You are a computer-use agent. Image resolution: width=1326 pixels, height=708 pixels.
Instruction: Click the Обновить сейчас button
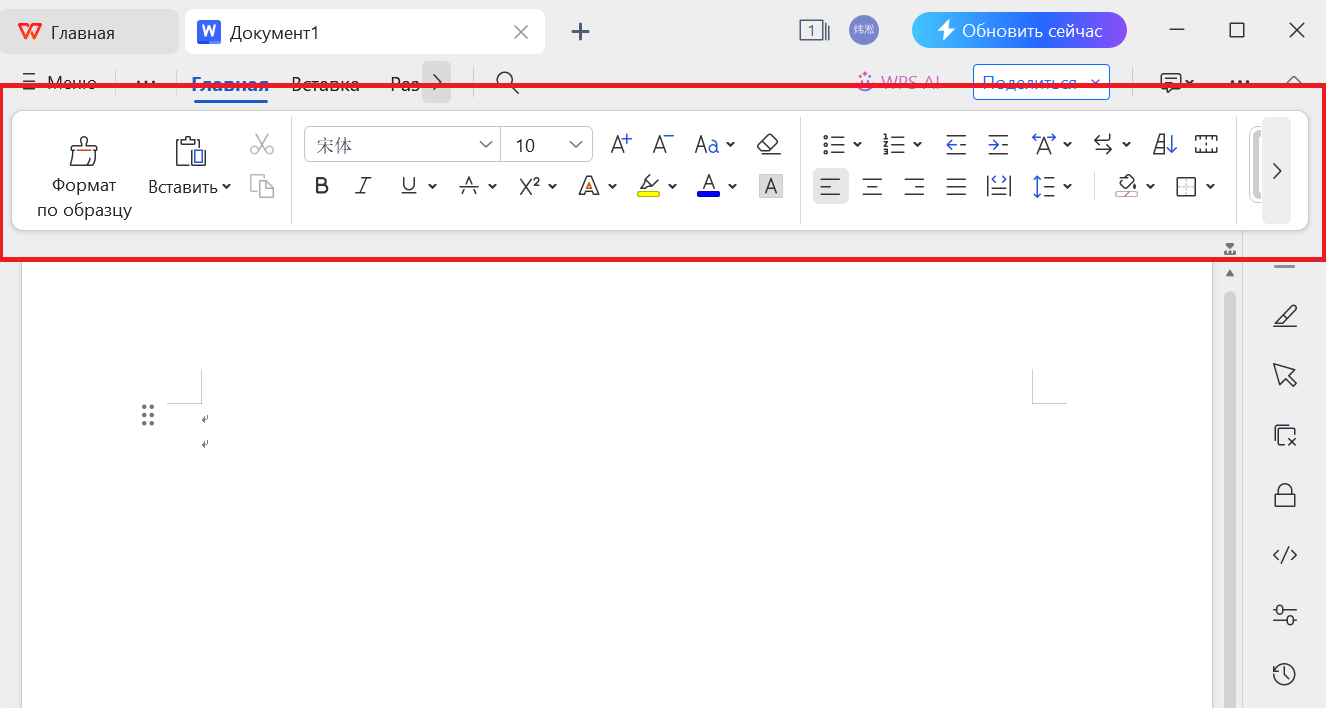point(1019,31)
